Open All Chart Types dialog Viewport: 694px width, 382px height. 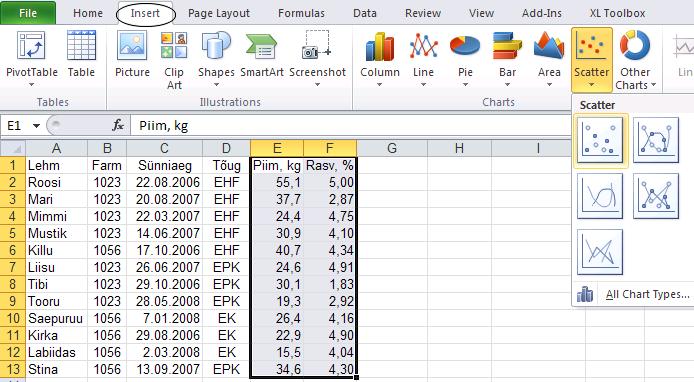[647, 294]
